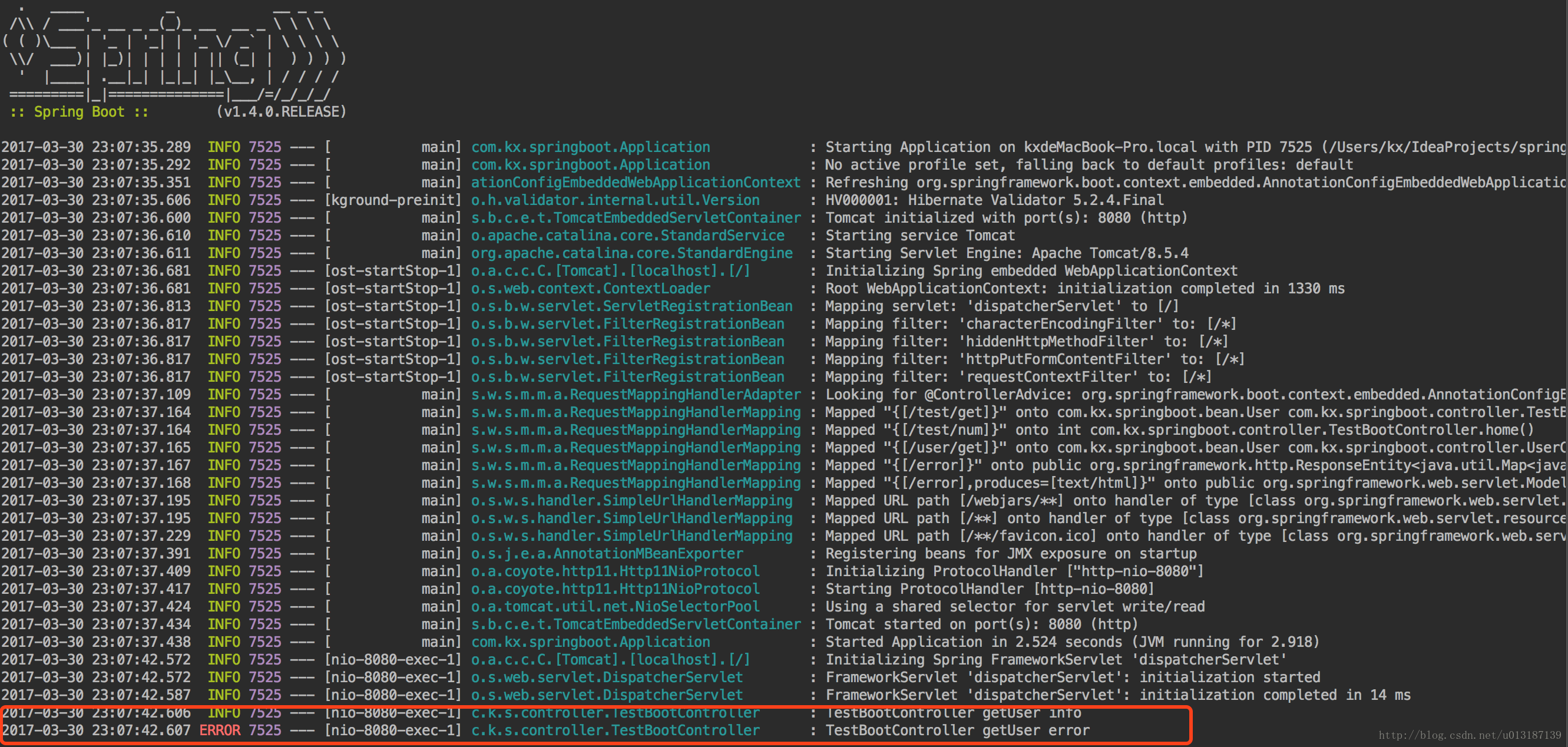Image resolution: width=1568 pixels, height=747 pixels.
Task: Click 'Mapped "{[/test/num]}"' log message
Action: coord(1179,430)
